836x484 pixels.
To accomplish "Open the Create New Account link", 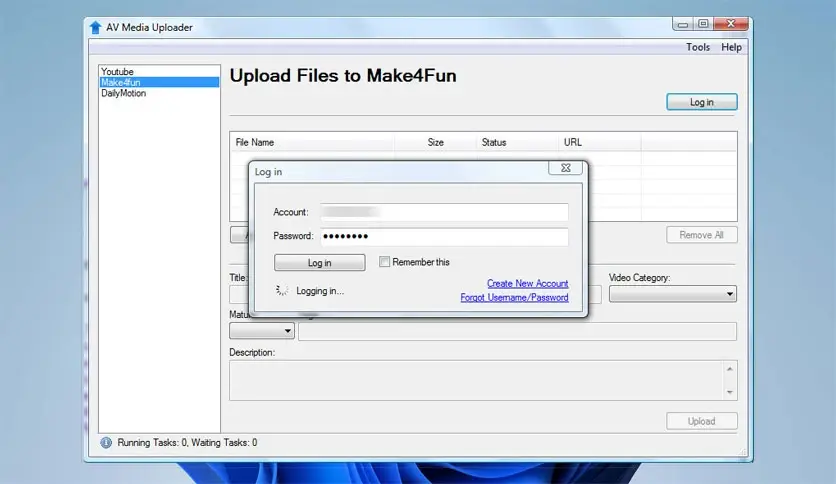I will pos(527,284).
